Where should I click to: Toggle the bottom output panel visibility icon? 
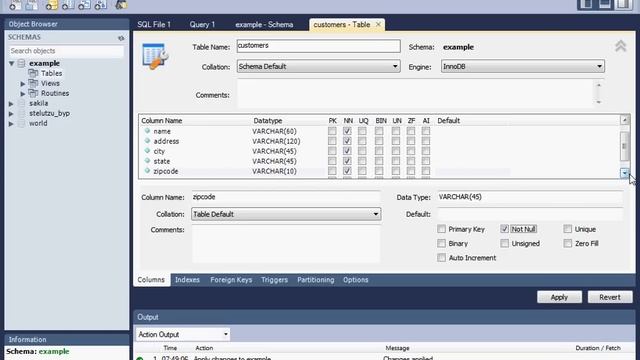coord(605,4)
